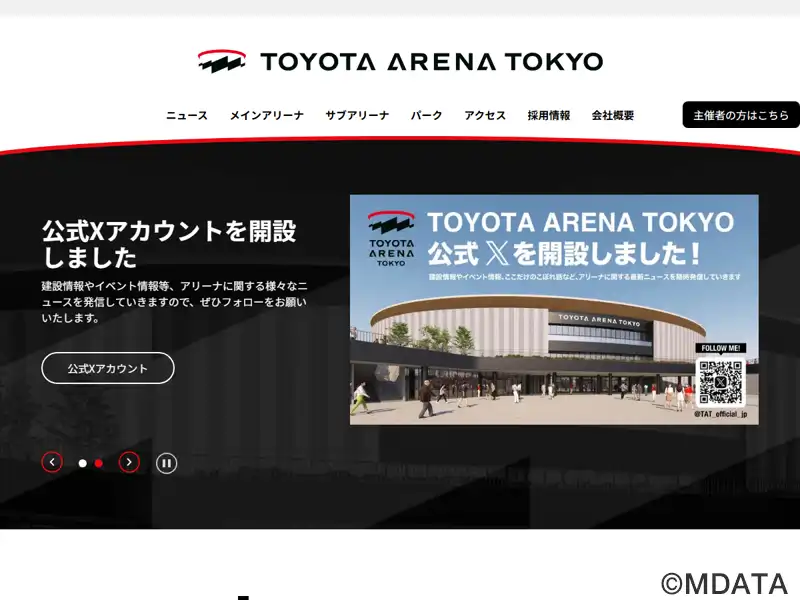Click the 主催者の方はこちら button
The height and width of the screenshot is (600, 800).
click(741, 115)
